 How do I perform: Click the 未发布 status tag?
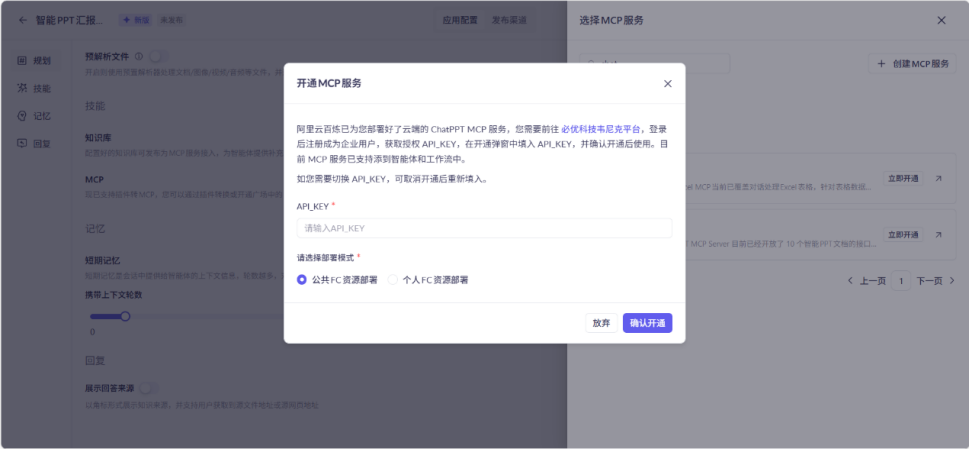(x=171, y=20)
